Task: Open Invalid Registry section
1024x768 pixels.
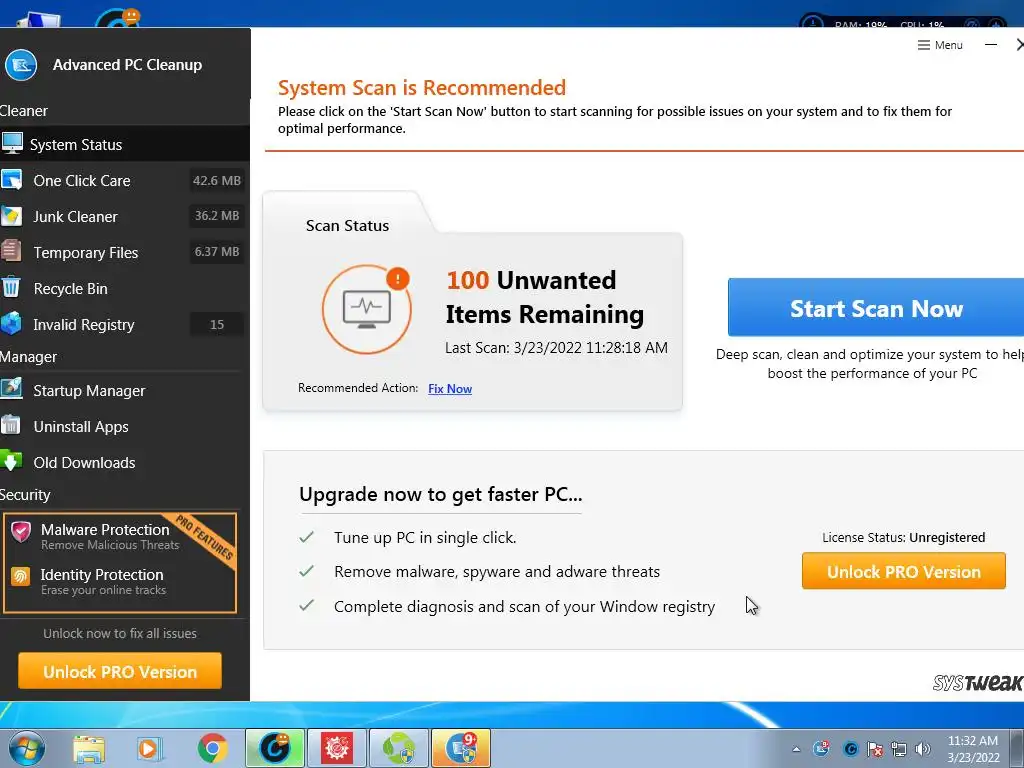Action: point(125,324)
